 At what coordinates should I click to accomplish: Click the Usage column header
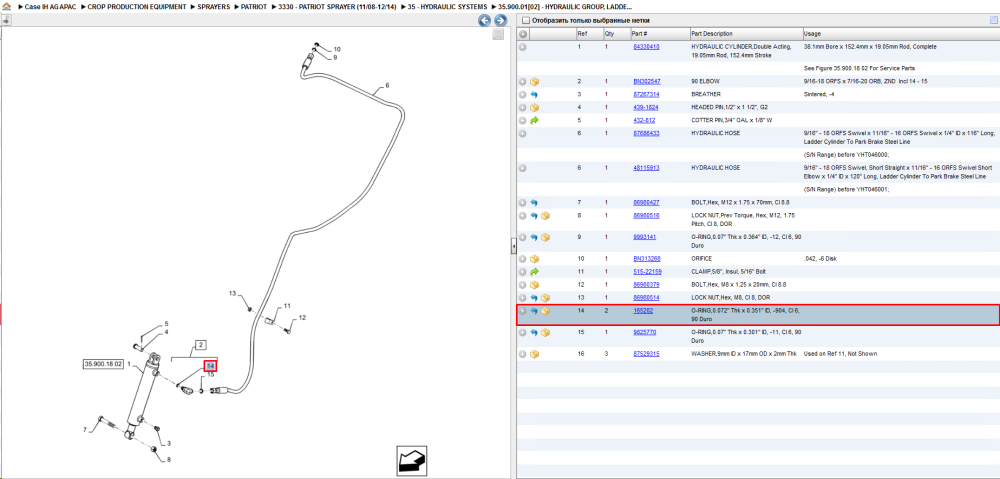[901, 33]
